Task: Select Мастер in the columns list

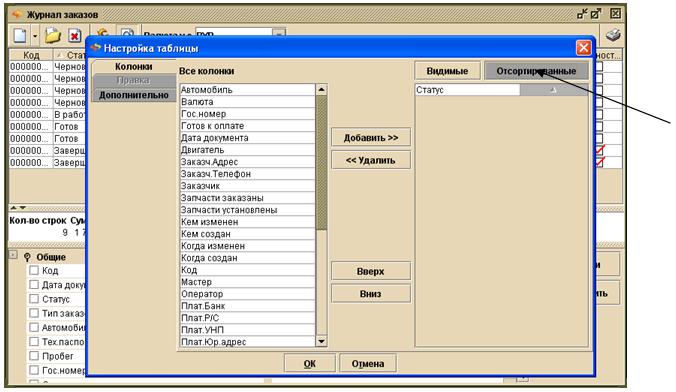Action: pos(247,282)
